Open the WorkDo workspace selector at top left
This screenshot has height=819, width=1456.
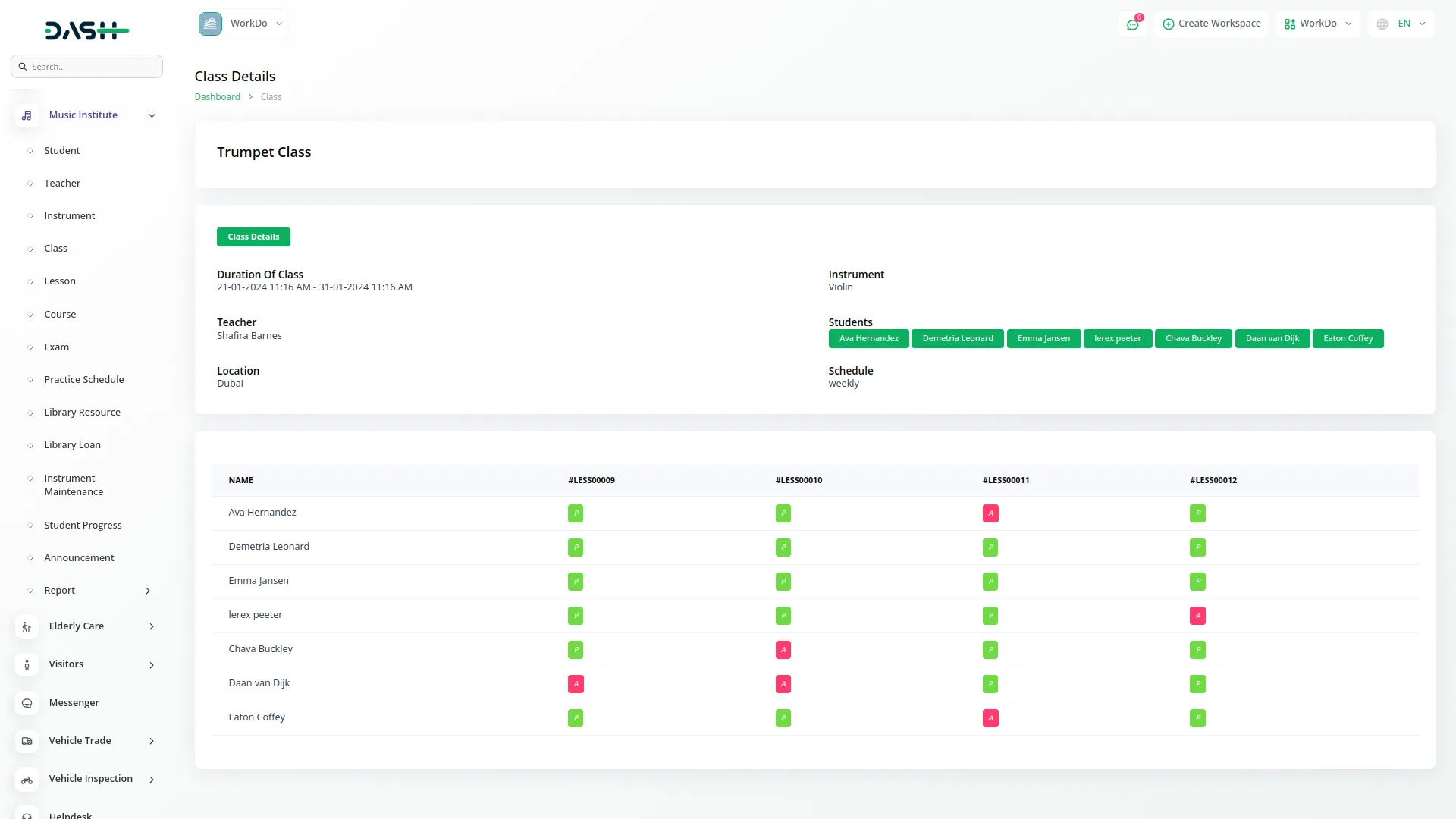(x=242, y=24)
